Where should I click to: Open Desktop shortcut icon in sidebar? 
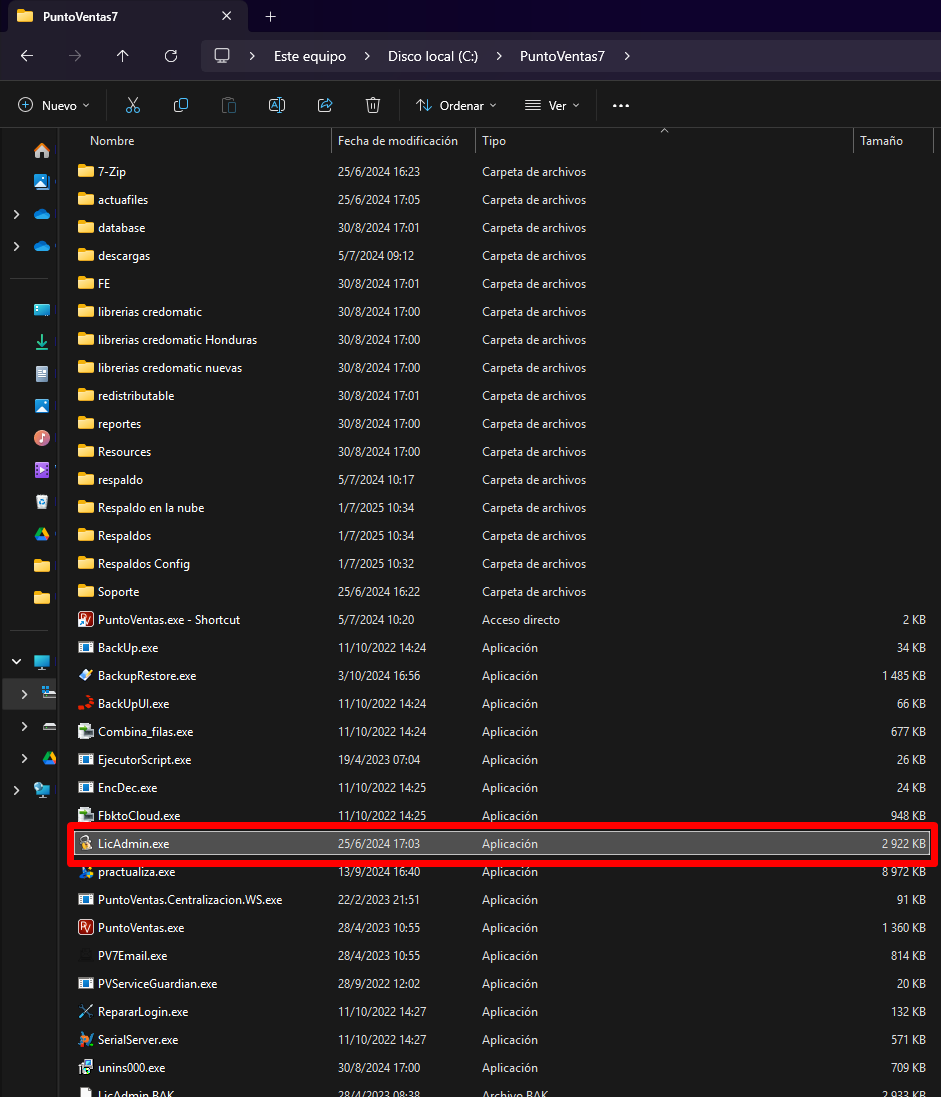pos(42,310)
